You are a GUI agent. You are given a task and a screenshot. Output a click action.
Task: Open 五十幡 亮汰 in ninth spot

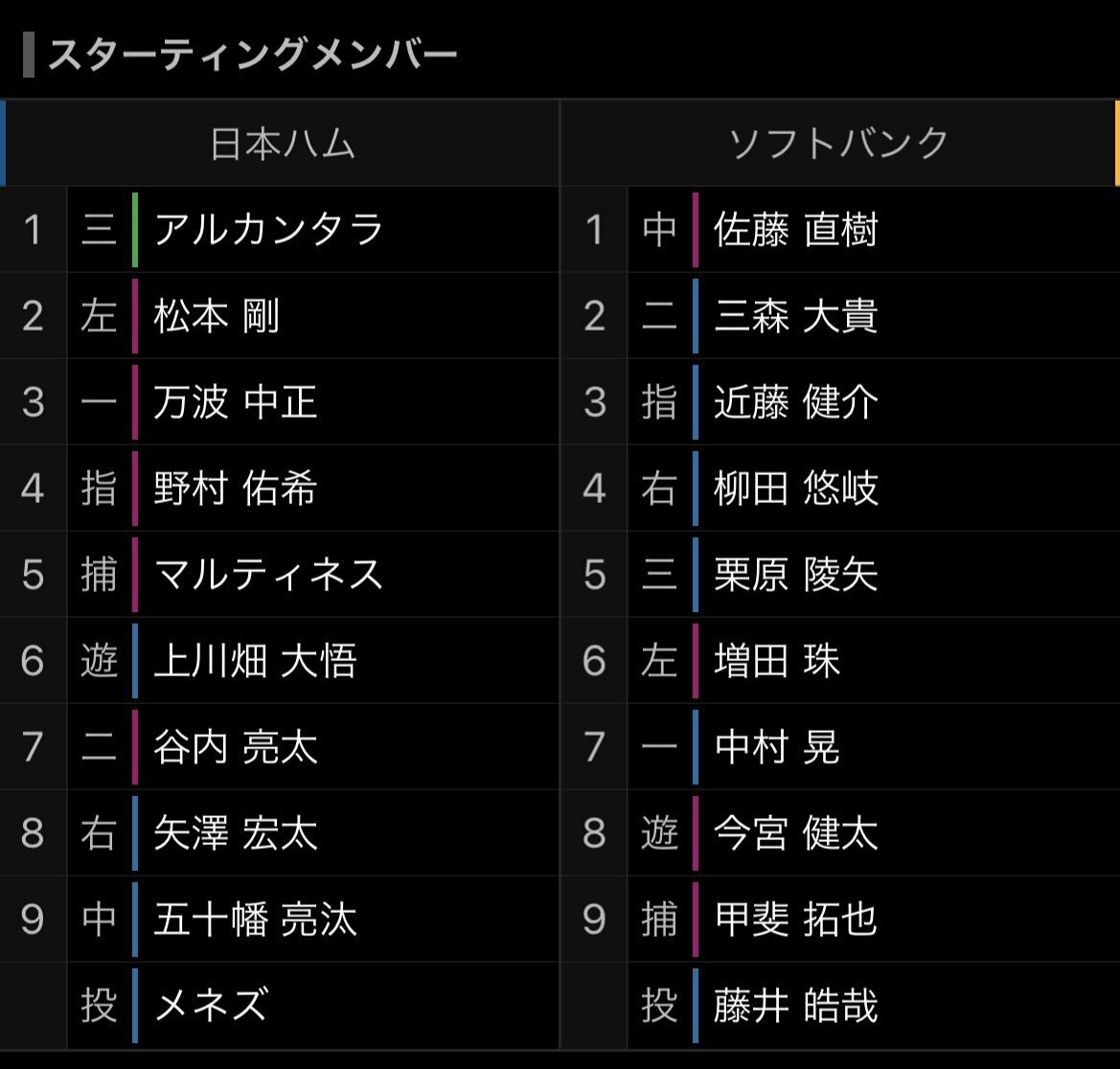click(255, 919)
